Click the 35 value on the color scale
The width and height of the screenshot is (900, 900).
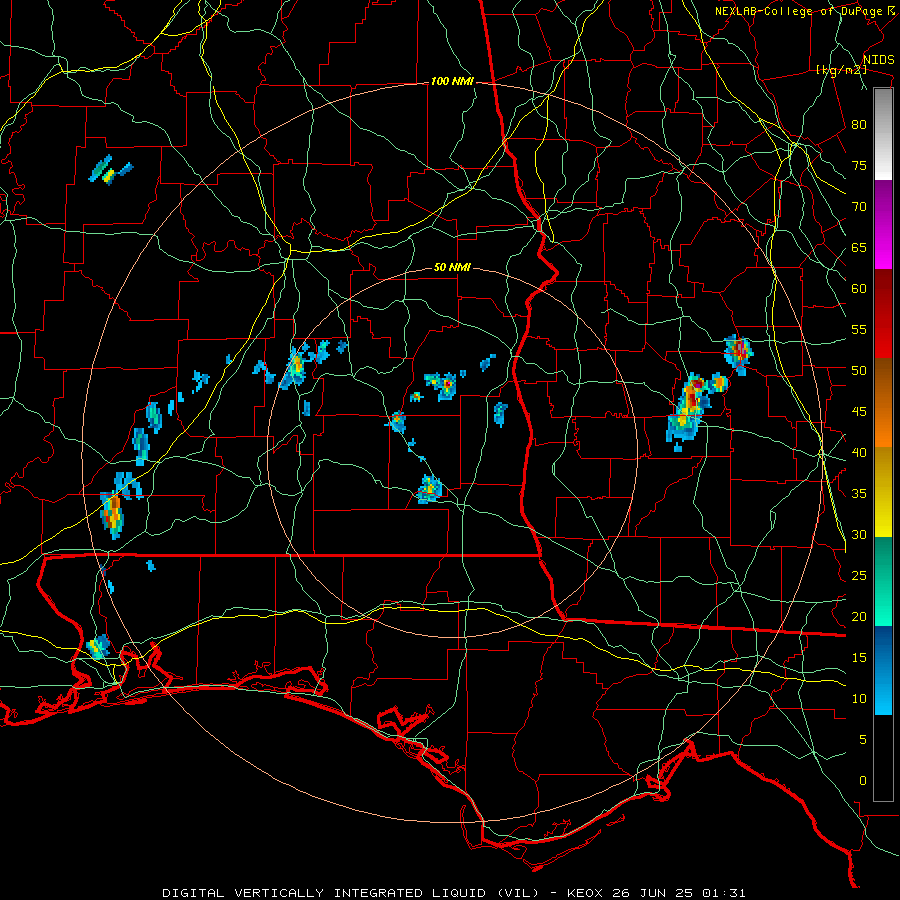point(859,494)
